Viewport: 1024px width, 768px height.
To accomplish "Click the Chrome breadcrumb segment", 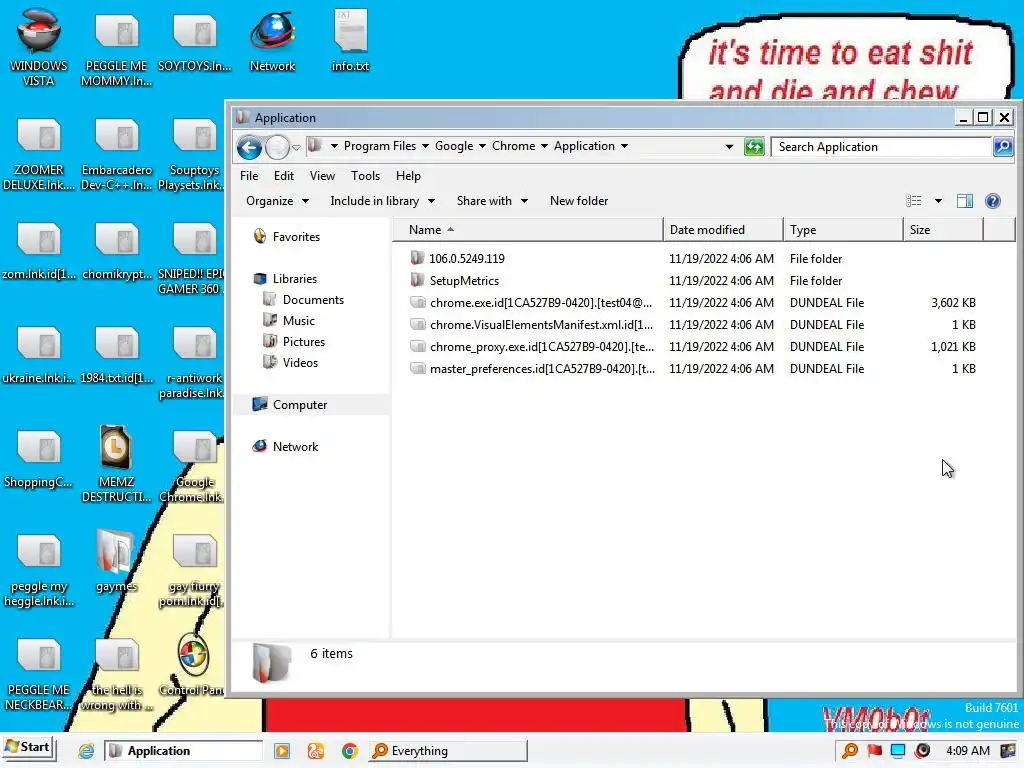I will pos(513,146).
